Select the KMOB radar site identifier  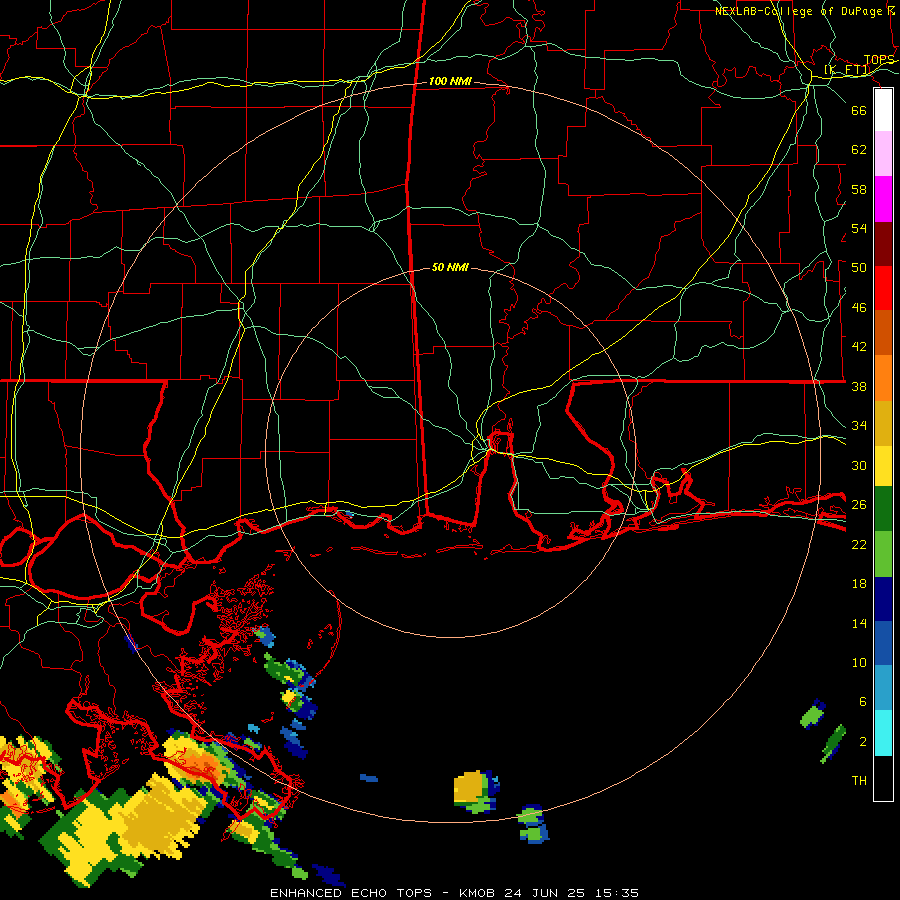point(477,893)
